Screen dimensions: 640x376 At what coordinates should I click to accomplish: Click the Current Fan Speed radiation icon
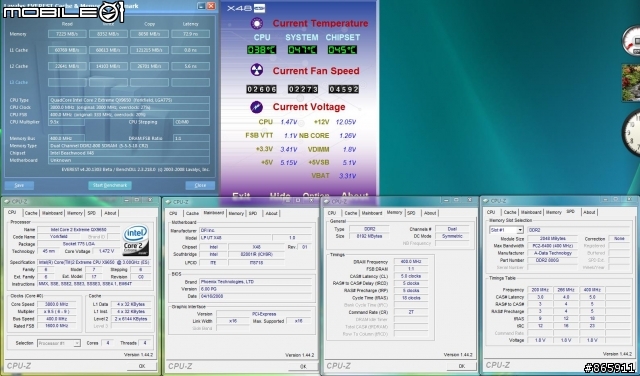(x=257, y=70)
